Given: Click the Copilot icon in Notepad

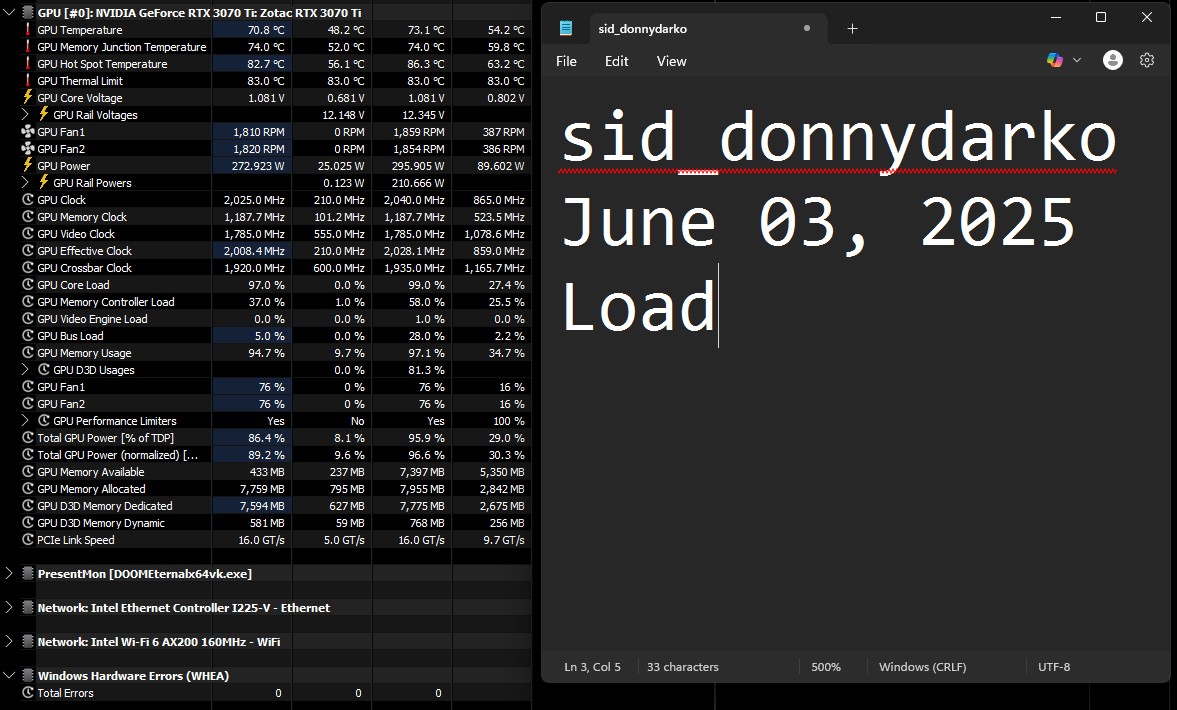Looking at the screenshot, I should 1055,60.
